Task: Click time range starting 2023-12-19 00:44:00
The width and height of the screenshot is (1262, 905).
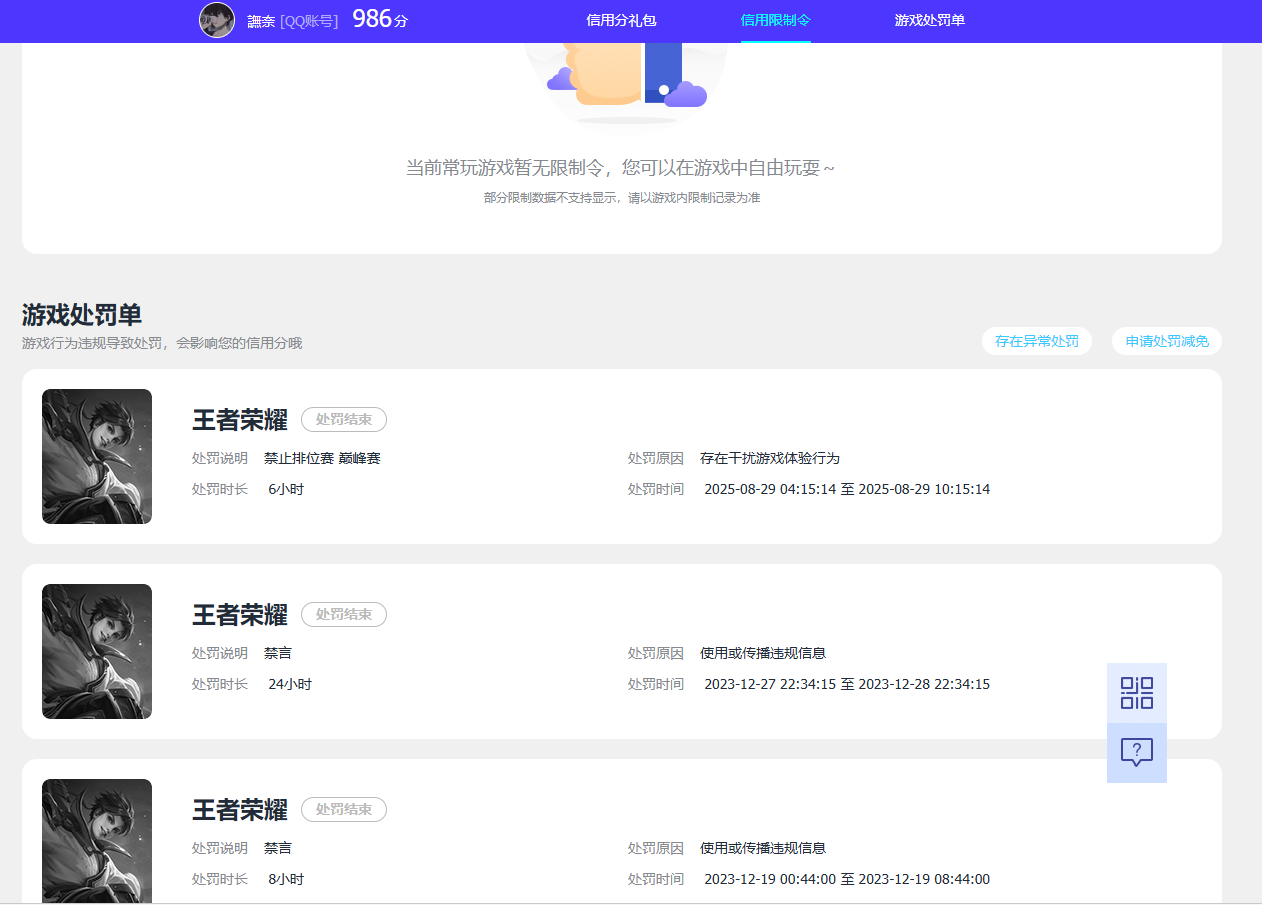Action: [x=847, y=879]
